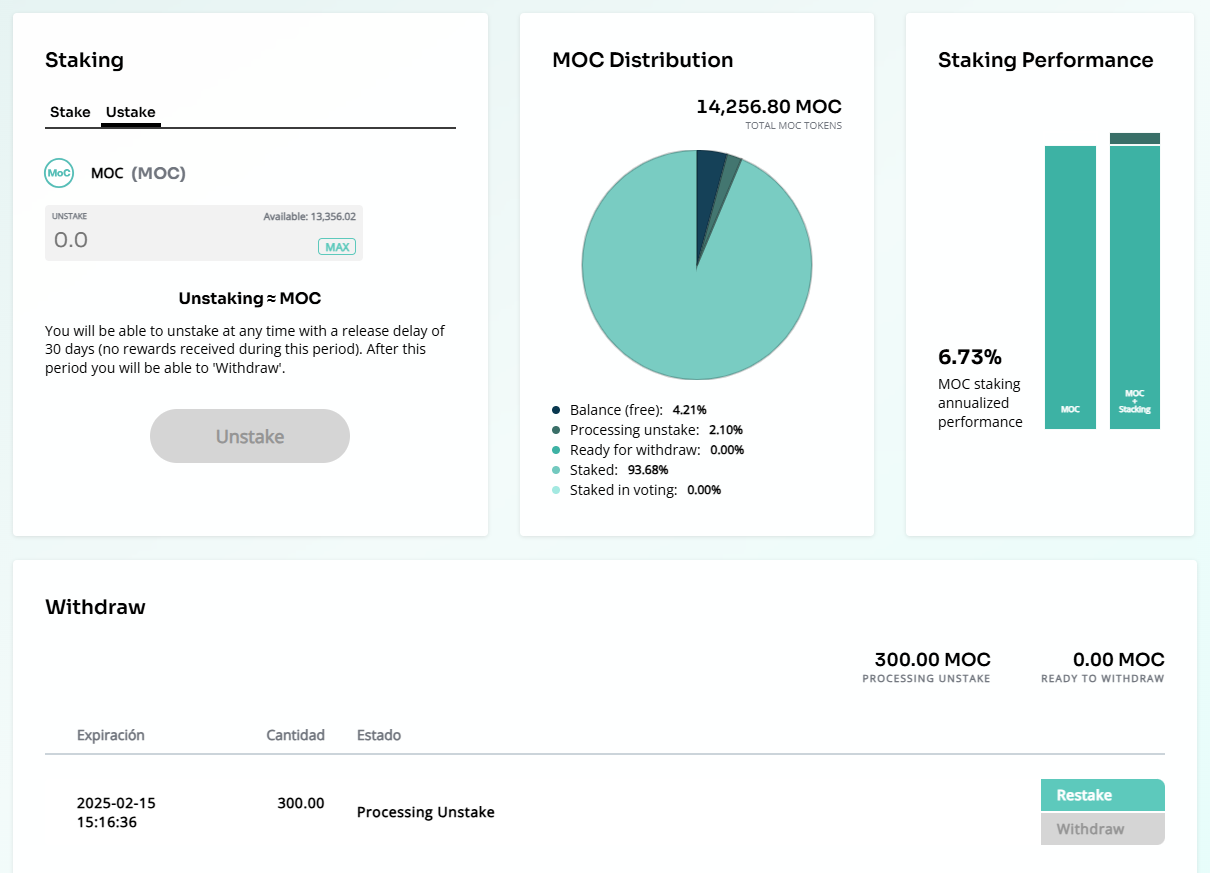
Task: Click the MoC token logo icon
Action: [x=59, y=173]
